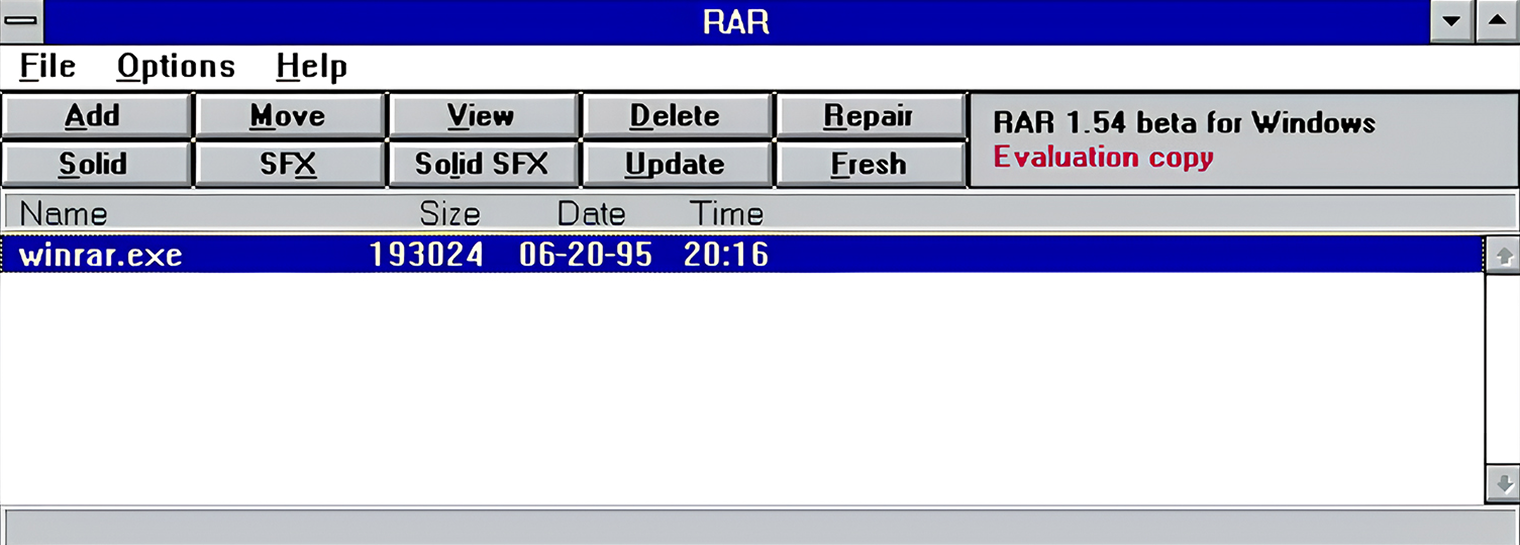
Task: Open the window control menu box
Action: click(x=21, y=21)
